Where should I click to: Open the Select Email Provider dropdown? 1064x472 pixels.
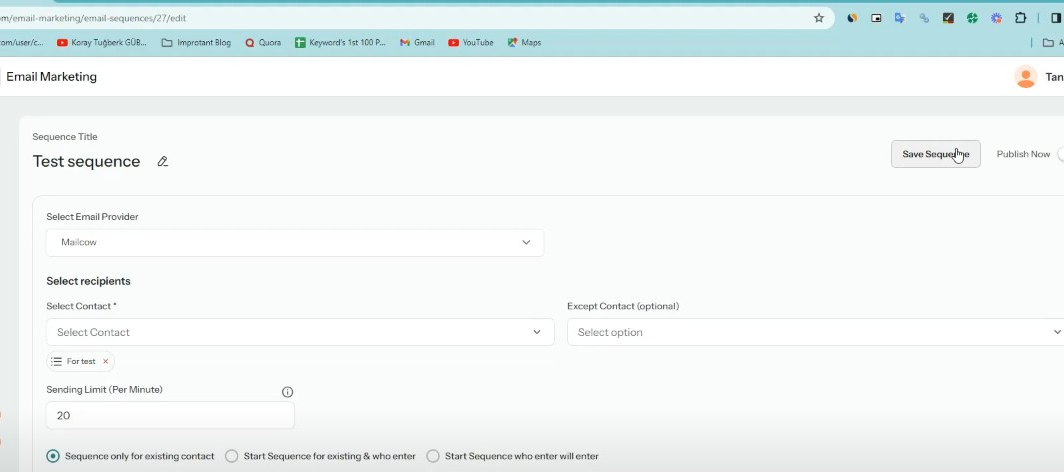(x=295, y=243)
